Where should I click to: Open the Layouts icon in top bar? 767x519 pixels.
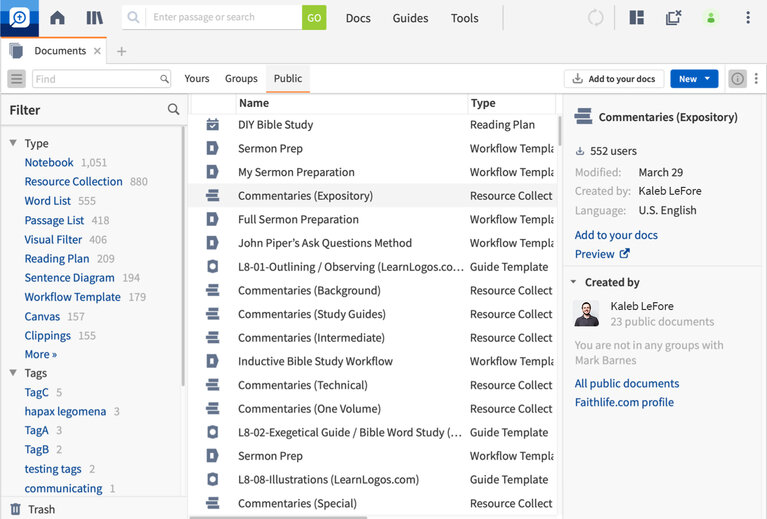637,18
